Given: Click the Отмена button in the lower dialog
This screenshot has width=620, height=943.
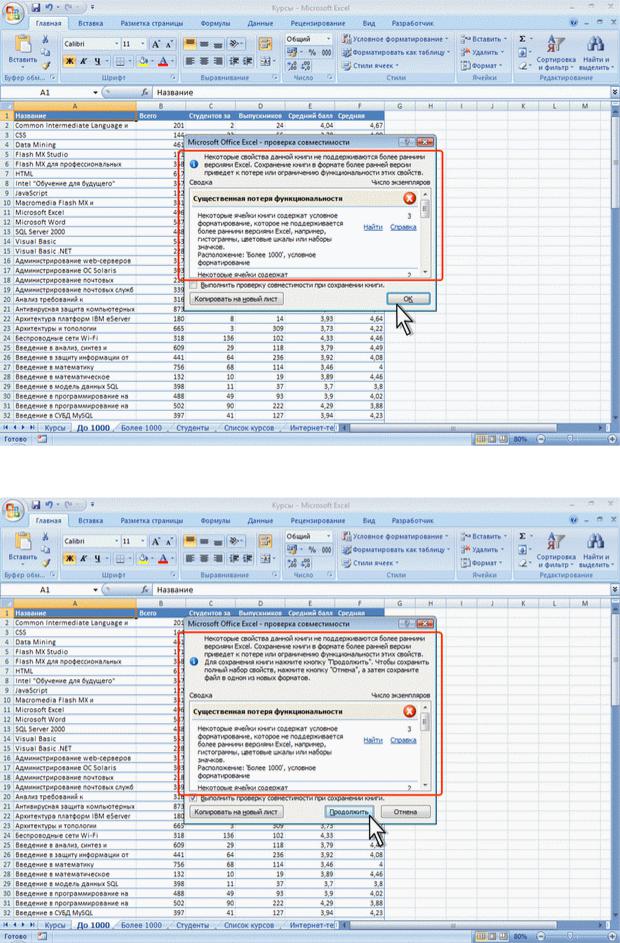Looking at the screenshot, I should coord(405,812).
